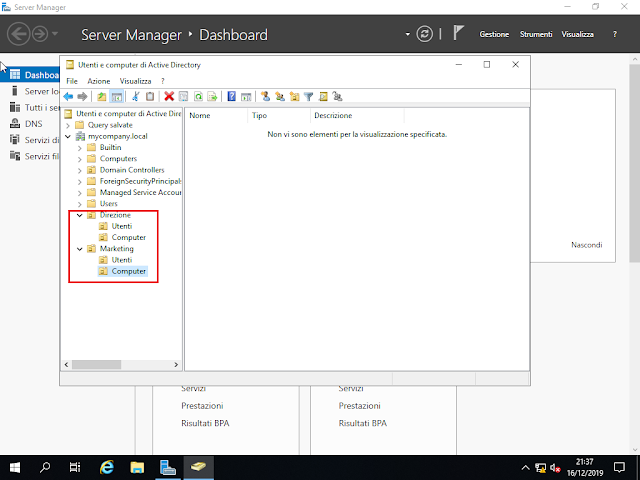Open the Azione menu

pyautogui.click(x=98, y=81)
